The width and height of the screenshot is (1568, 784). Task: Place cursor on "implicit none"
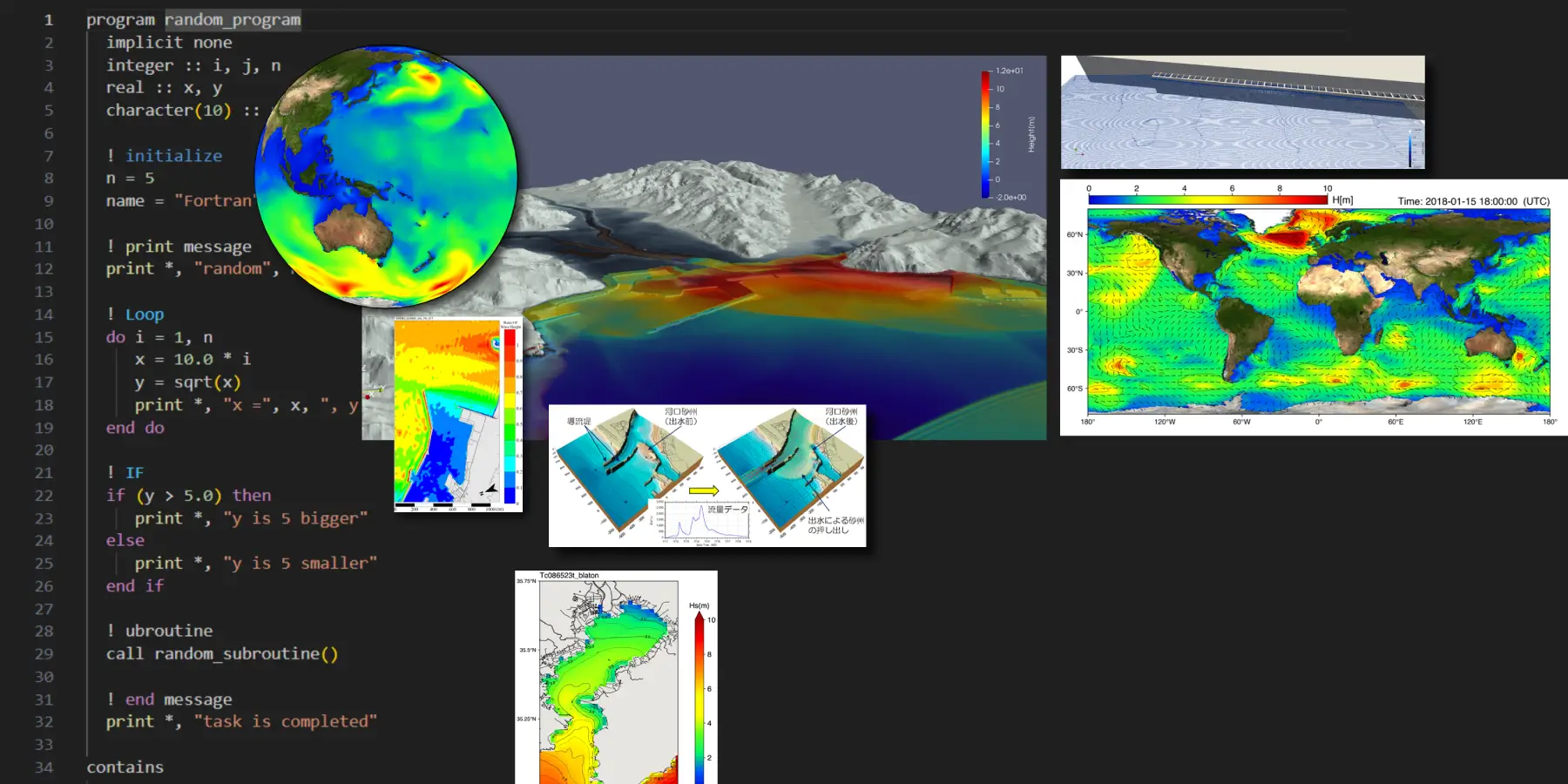pyautogui.click(x=169, y=43)
